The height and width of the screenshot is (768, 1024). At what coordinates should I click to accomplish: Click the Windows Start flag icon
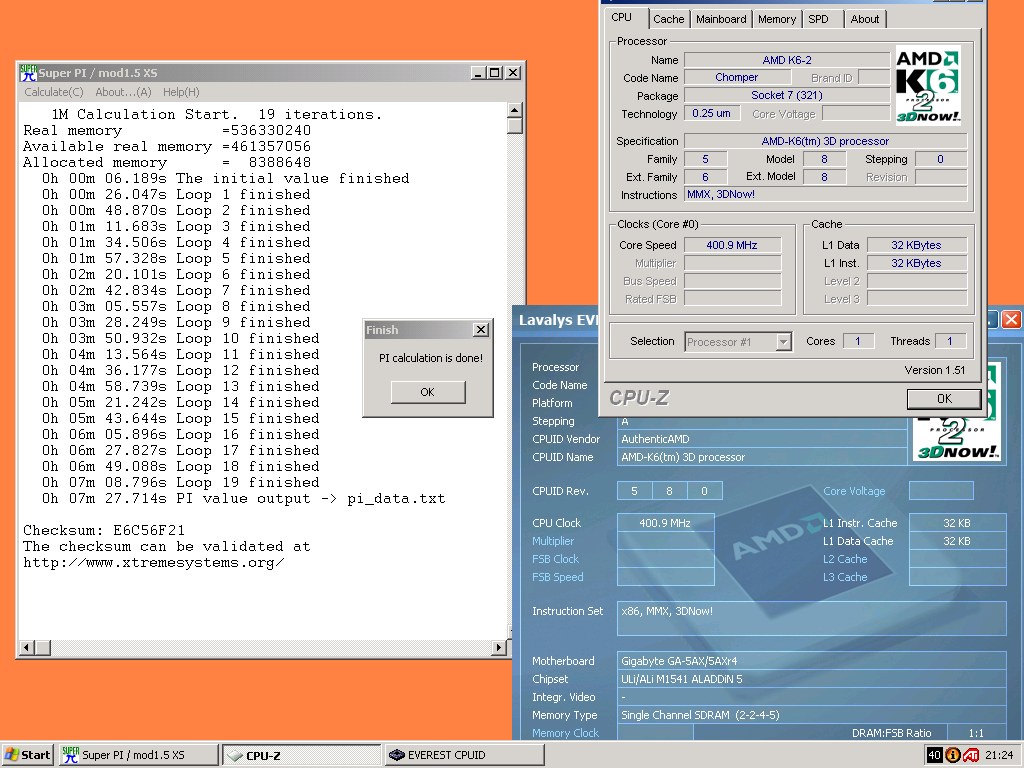point(12,755)
